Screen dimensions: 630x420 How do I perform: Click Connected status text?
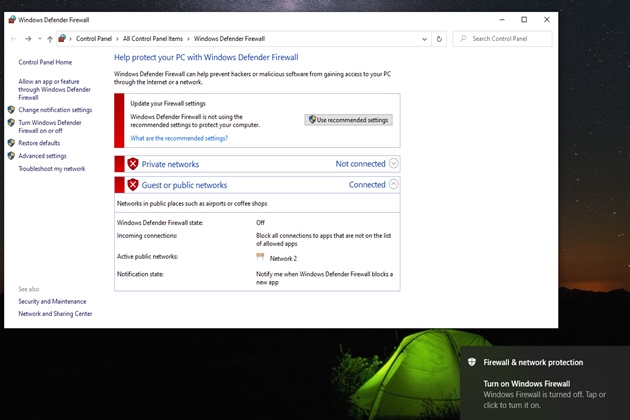[x=367, y=184]
